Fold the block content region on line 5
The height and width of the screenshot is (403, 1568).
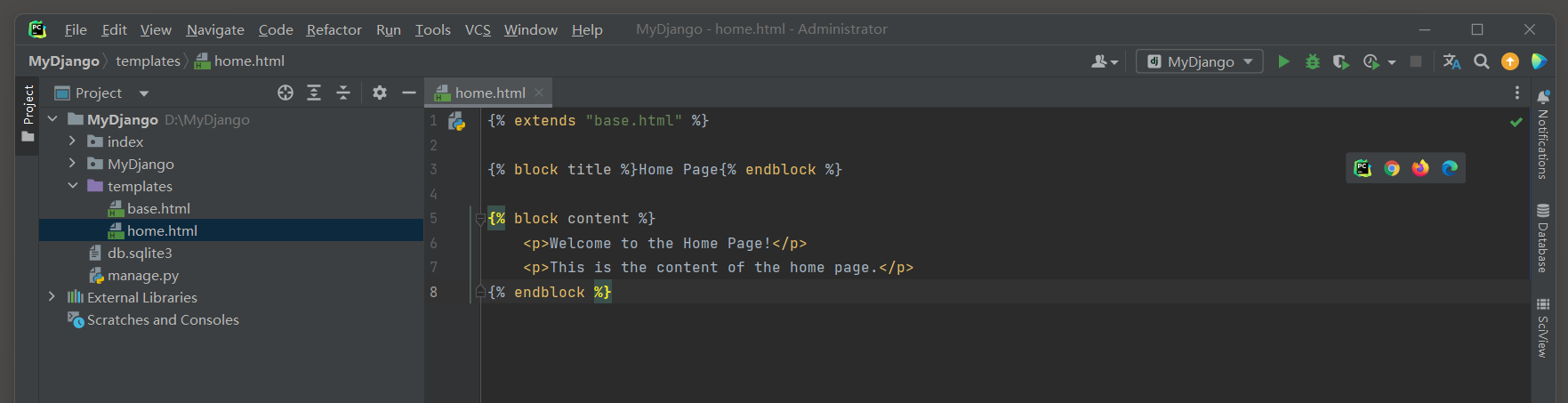[x=480, y=219]
